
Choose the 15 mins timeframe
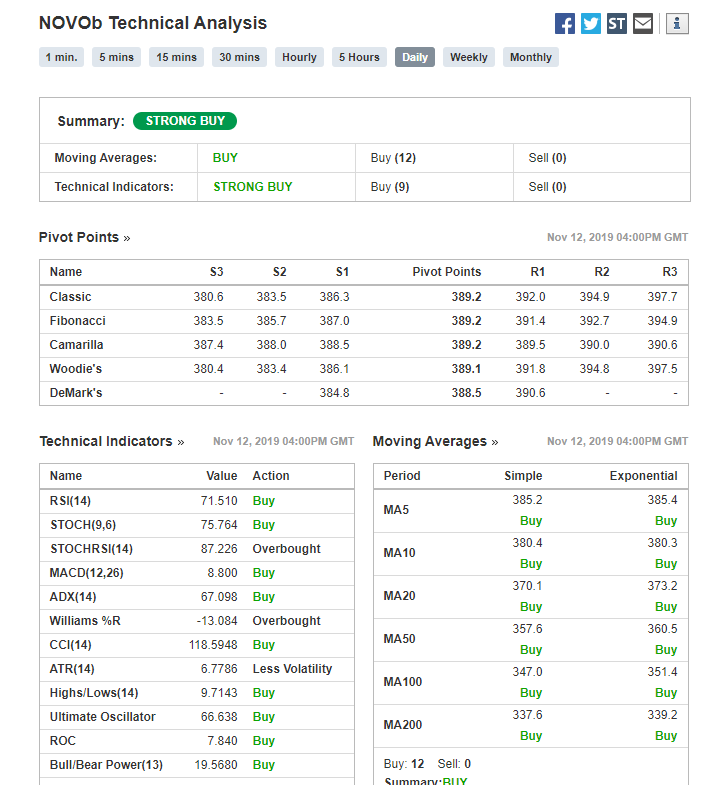pos(176,57)
